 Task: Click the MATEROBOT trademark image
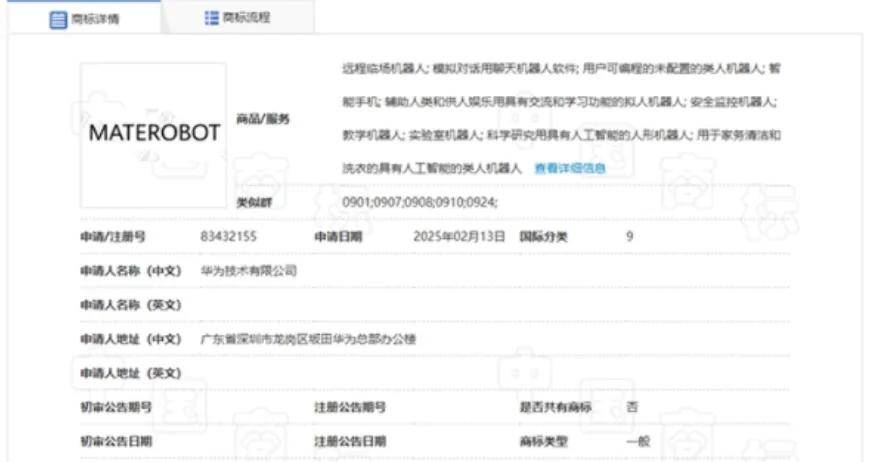click(154, 135)
